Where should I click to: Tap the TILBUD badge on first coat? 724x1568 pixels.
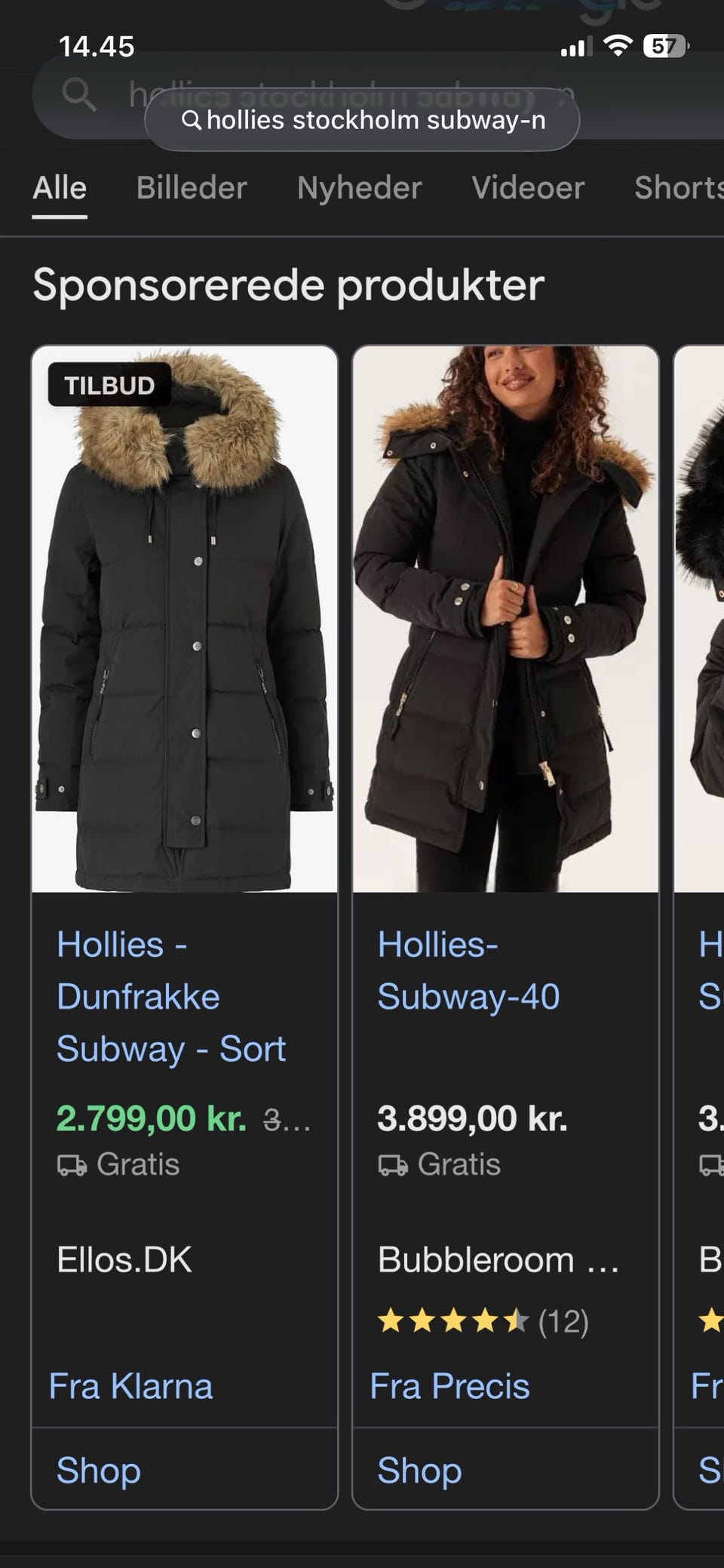(109, 386)
